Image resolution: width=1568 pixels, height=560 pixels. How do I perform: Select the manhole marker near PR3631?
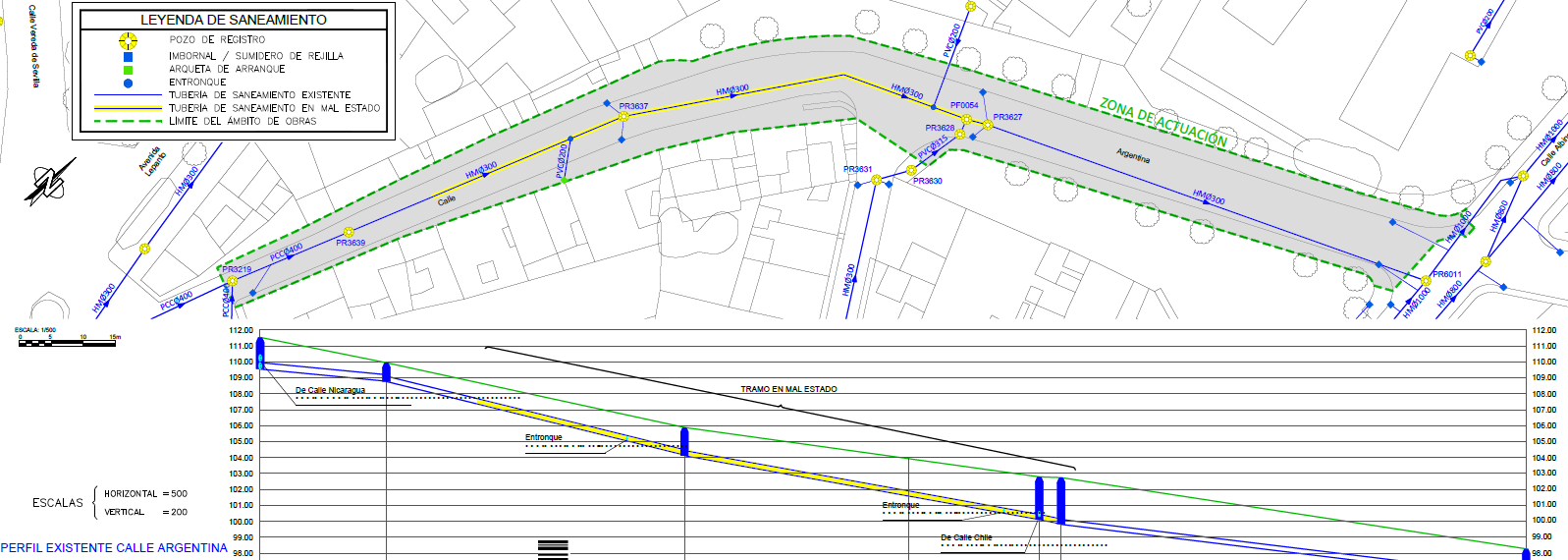pyautogui.click(x=877, y=180)
